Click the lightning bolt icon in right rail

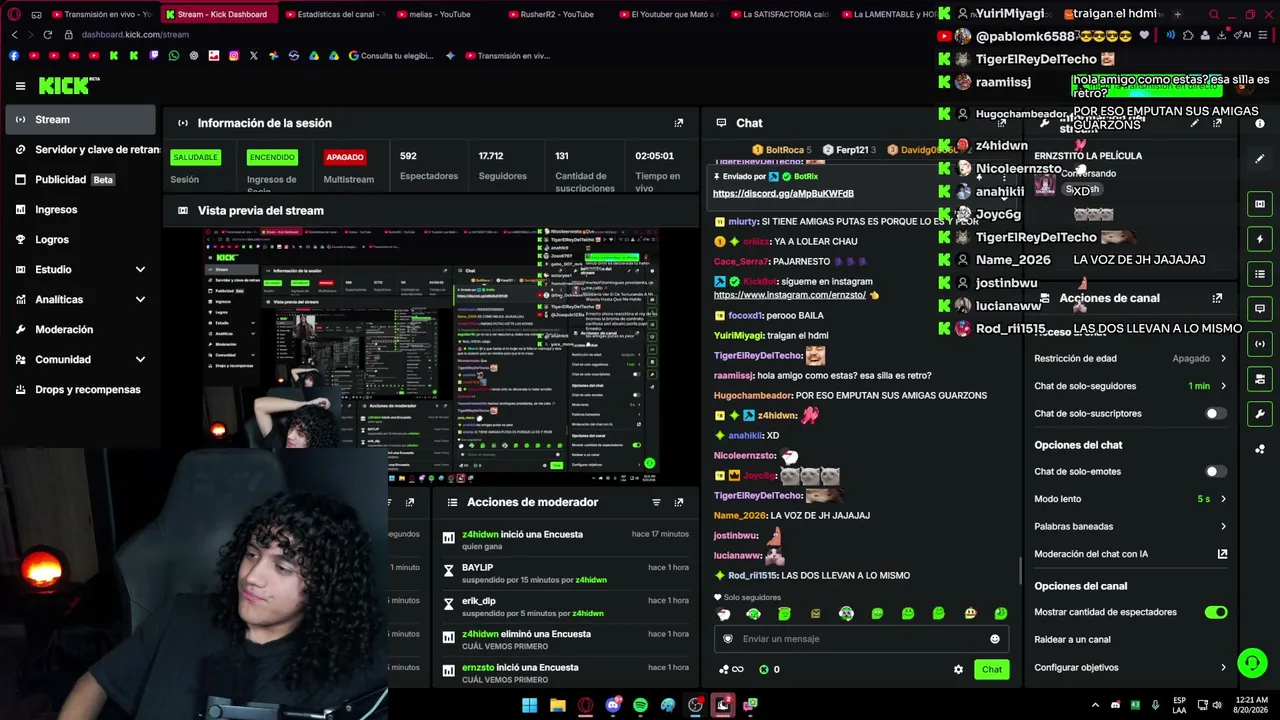[x=1260, y=239]
